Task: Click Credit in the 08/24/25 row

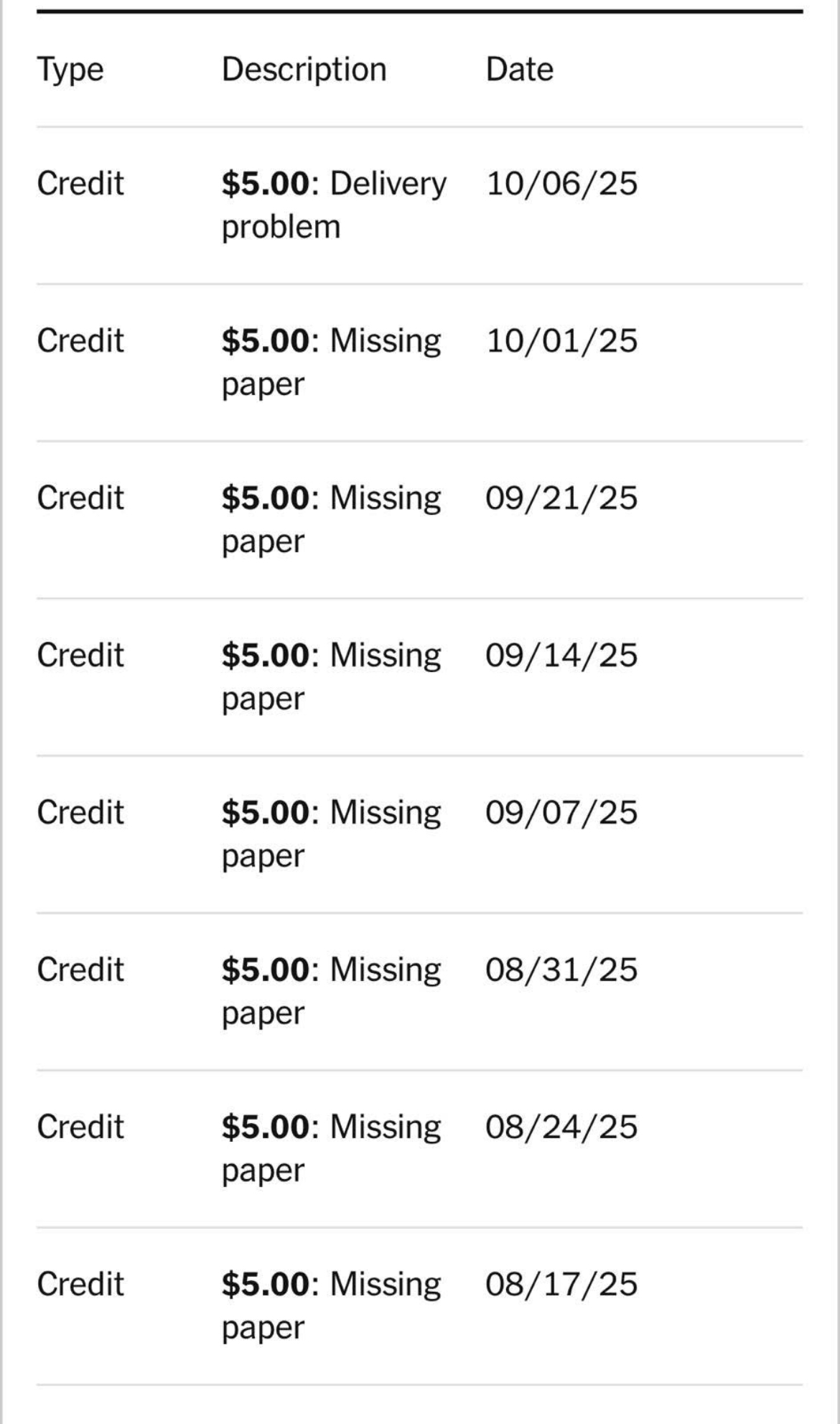Action: 80,1127
